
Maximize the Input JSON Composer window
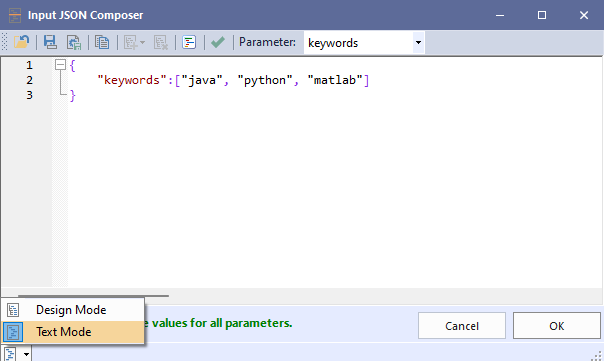pyautogui.click(x=542, y=15)
